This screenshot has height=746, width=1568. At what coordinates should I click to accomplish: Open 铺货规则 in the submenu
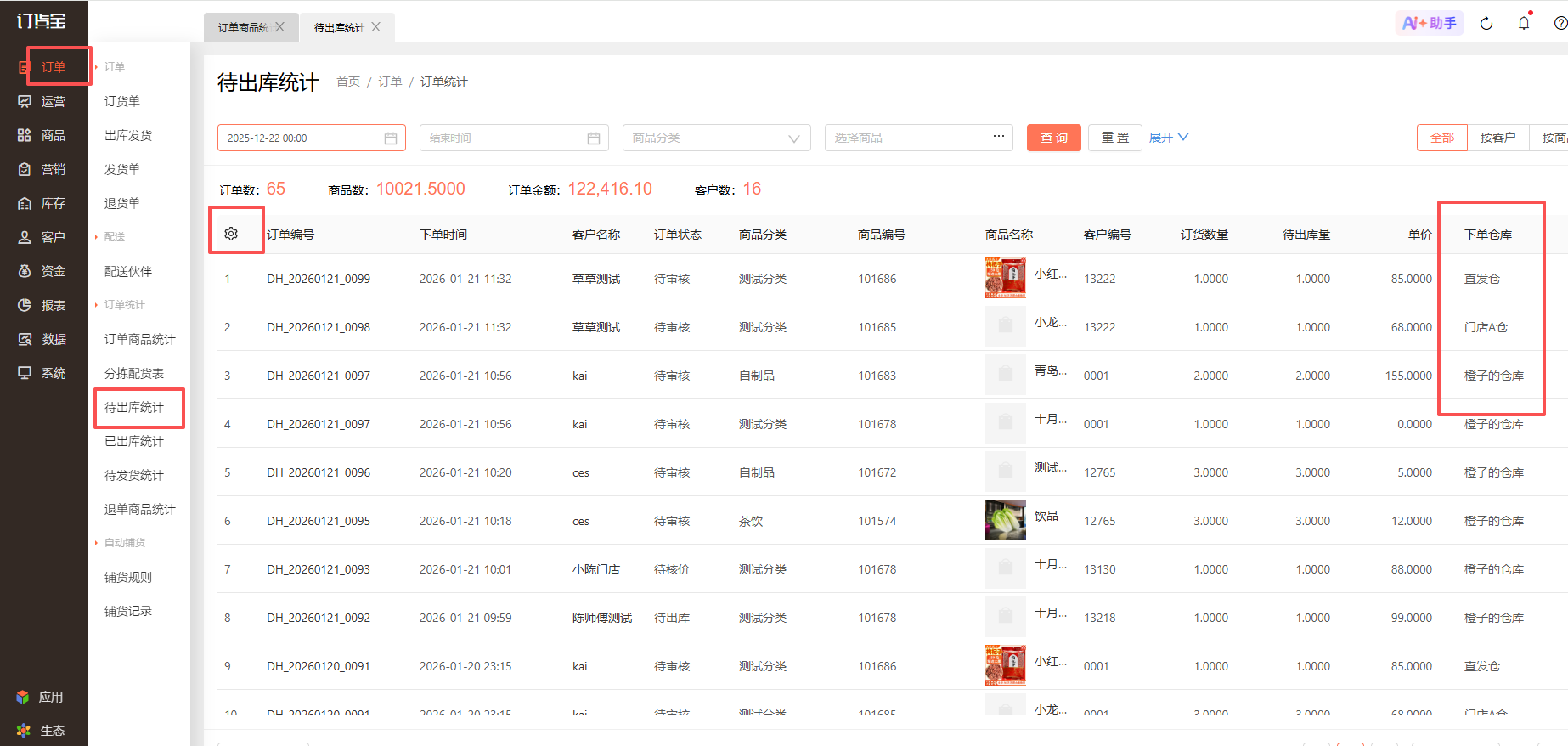click(x=128, y=577)
